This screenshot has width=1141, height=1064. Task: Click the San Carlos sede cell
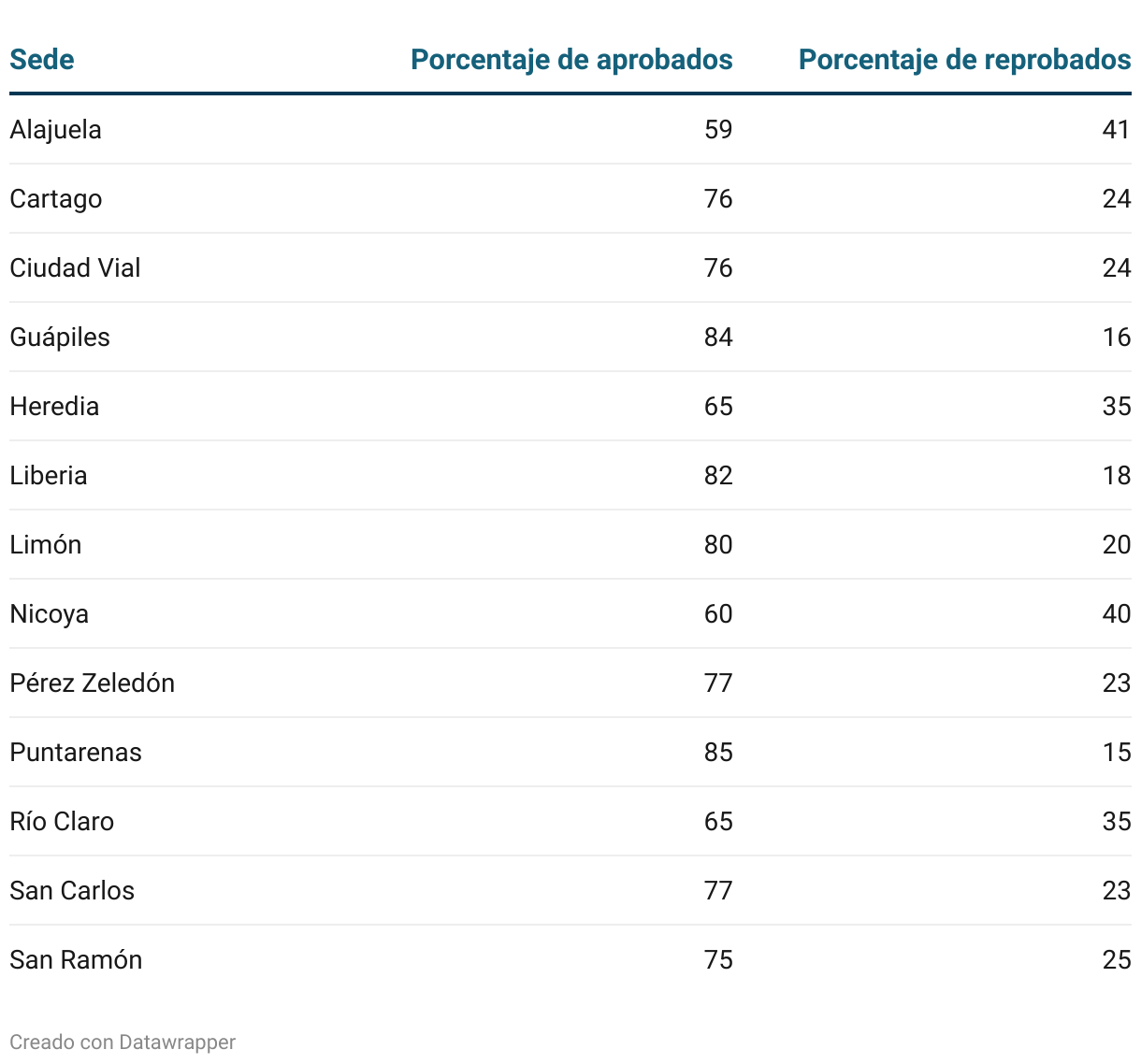tap(71, 890)
